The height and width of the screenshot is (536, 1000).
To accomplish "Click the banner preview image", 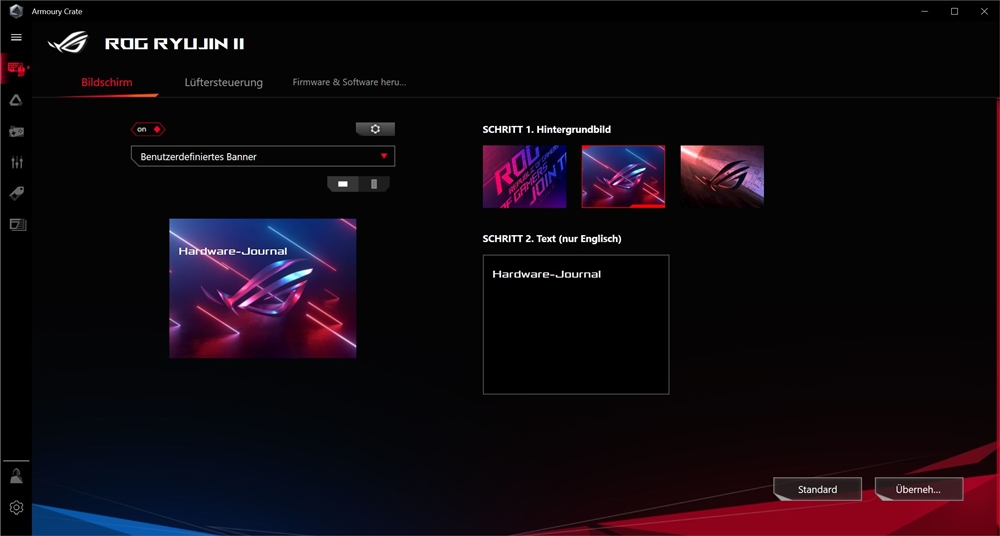I will point(263,288).
